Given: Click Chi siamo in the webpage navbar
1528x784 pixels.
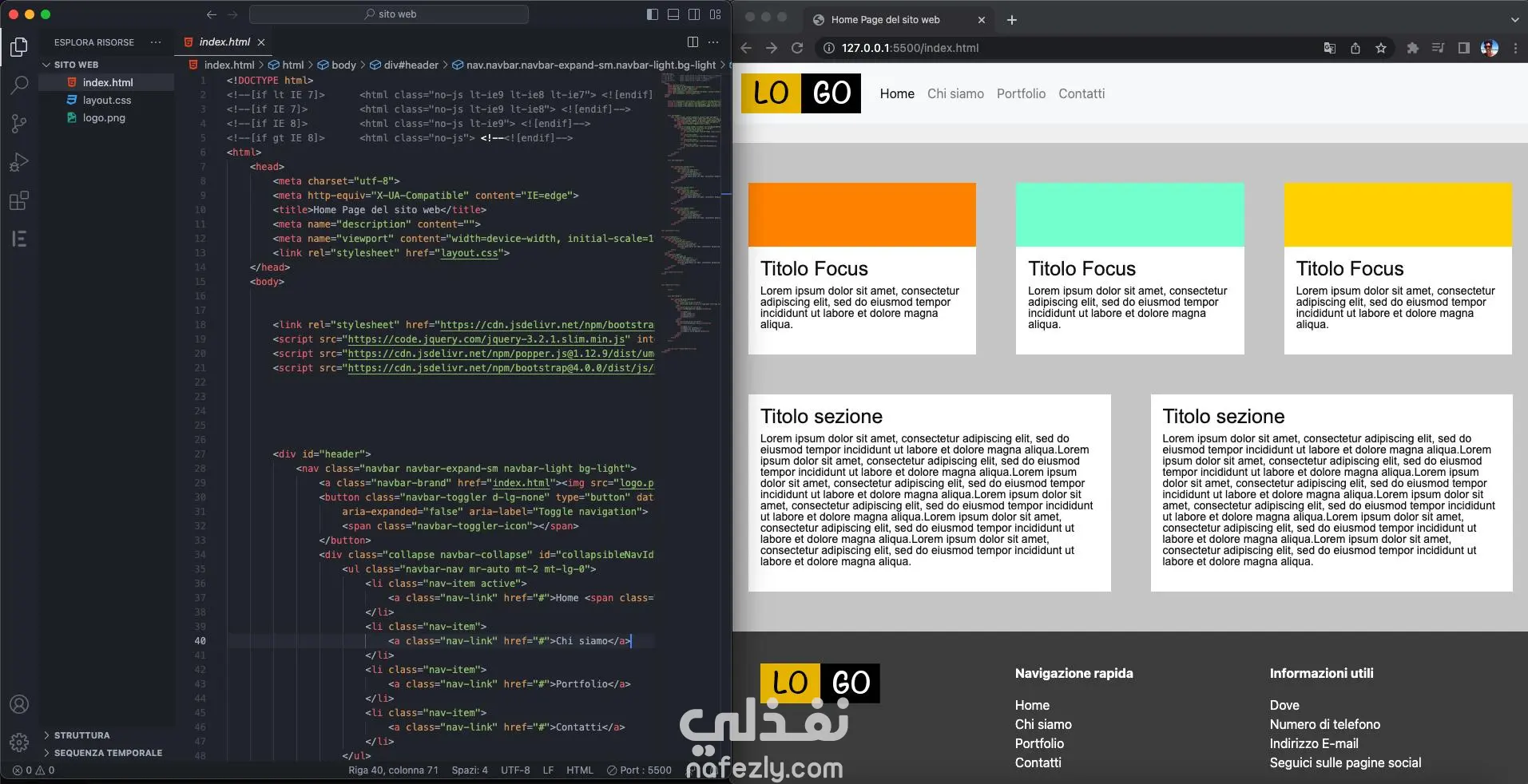Looking at the screenshot, I should 955,93.
